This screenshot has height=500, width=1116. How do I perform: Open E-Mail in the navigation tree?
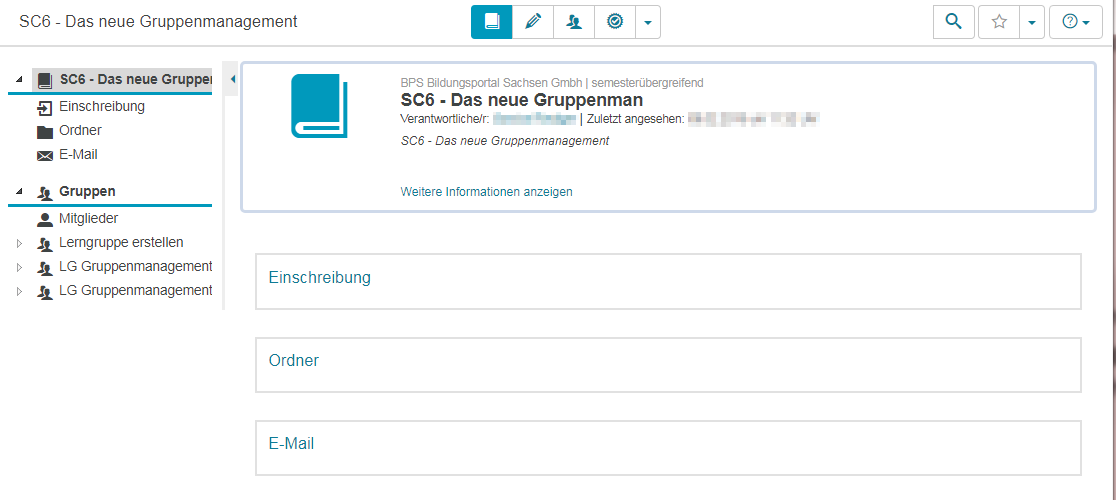tap(78, 154)
